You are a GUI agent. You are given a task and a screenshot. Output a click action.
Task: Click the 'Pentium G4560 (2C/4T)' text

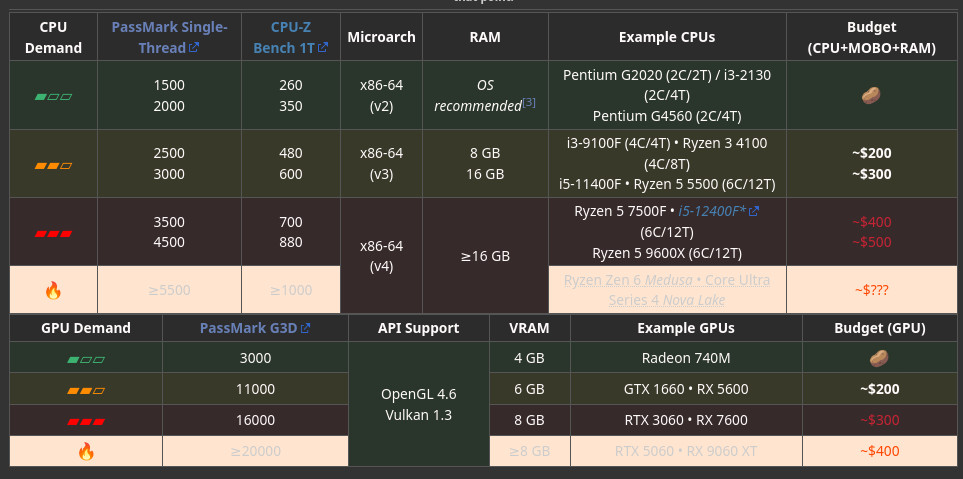667,116
